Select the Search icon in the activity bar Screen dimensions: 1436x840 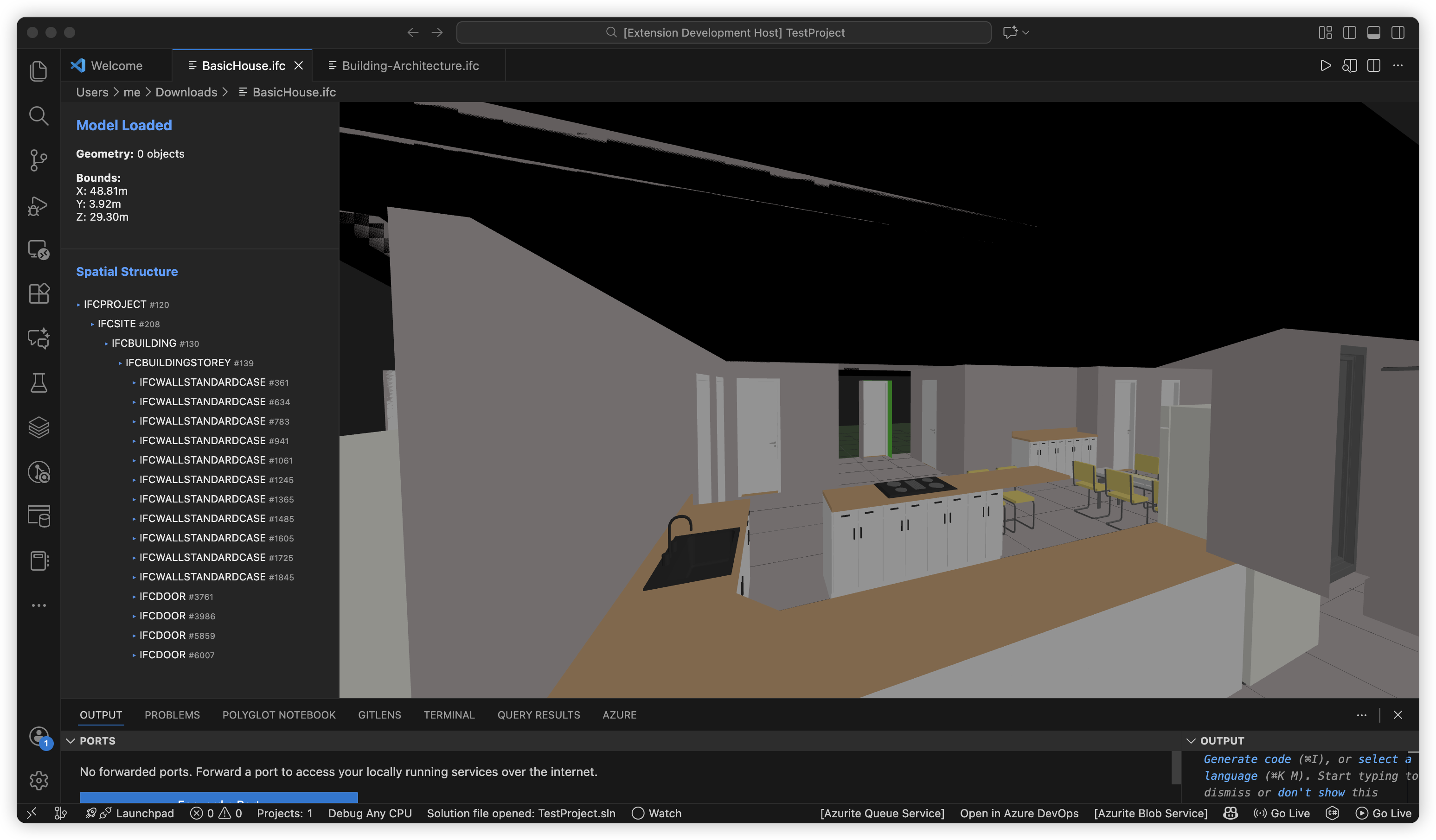tap(38, 115)
